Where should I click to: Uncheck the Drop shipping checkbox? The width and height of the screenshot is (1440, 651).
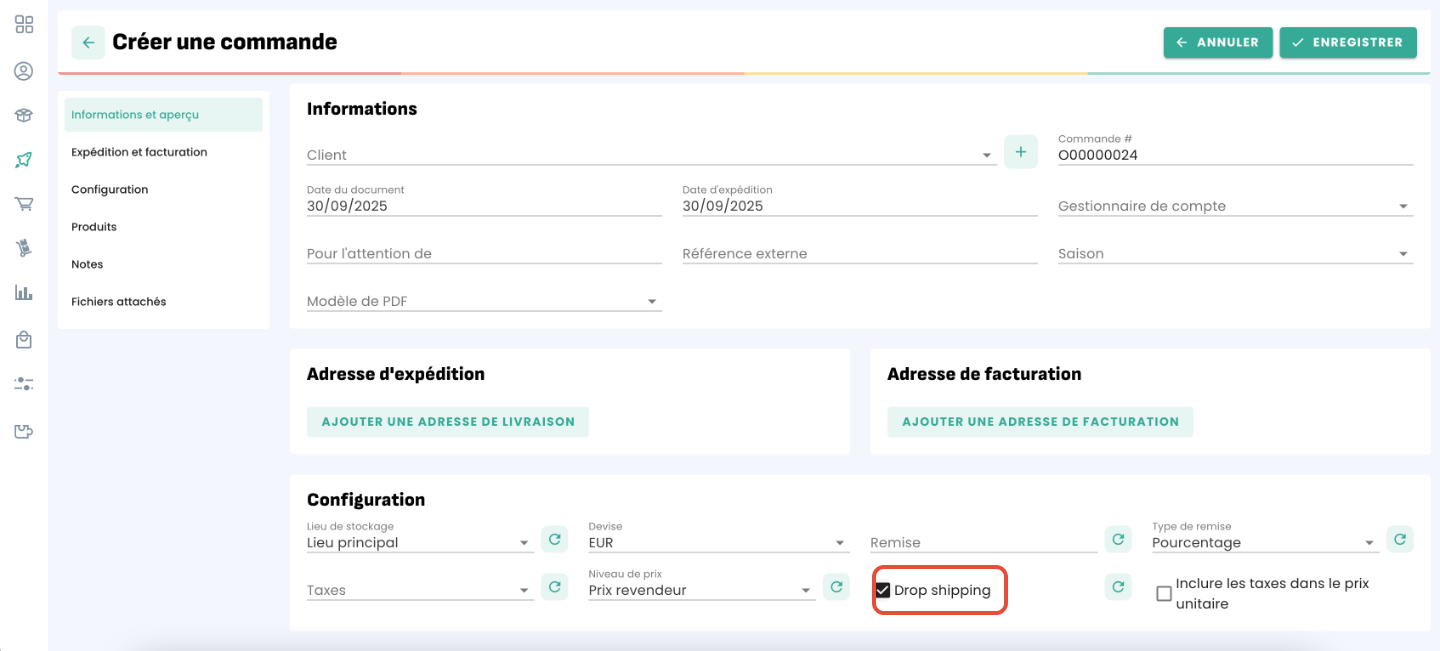pyautogui.click(x=883, y=590)
